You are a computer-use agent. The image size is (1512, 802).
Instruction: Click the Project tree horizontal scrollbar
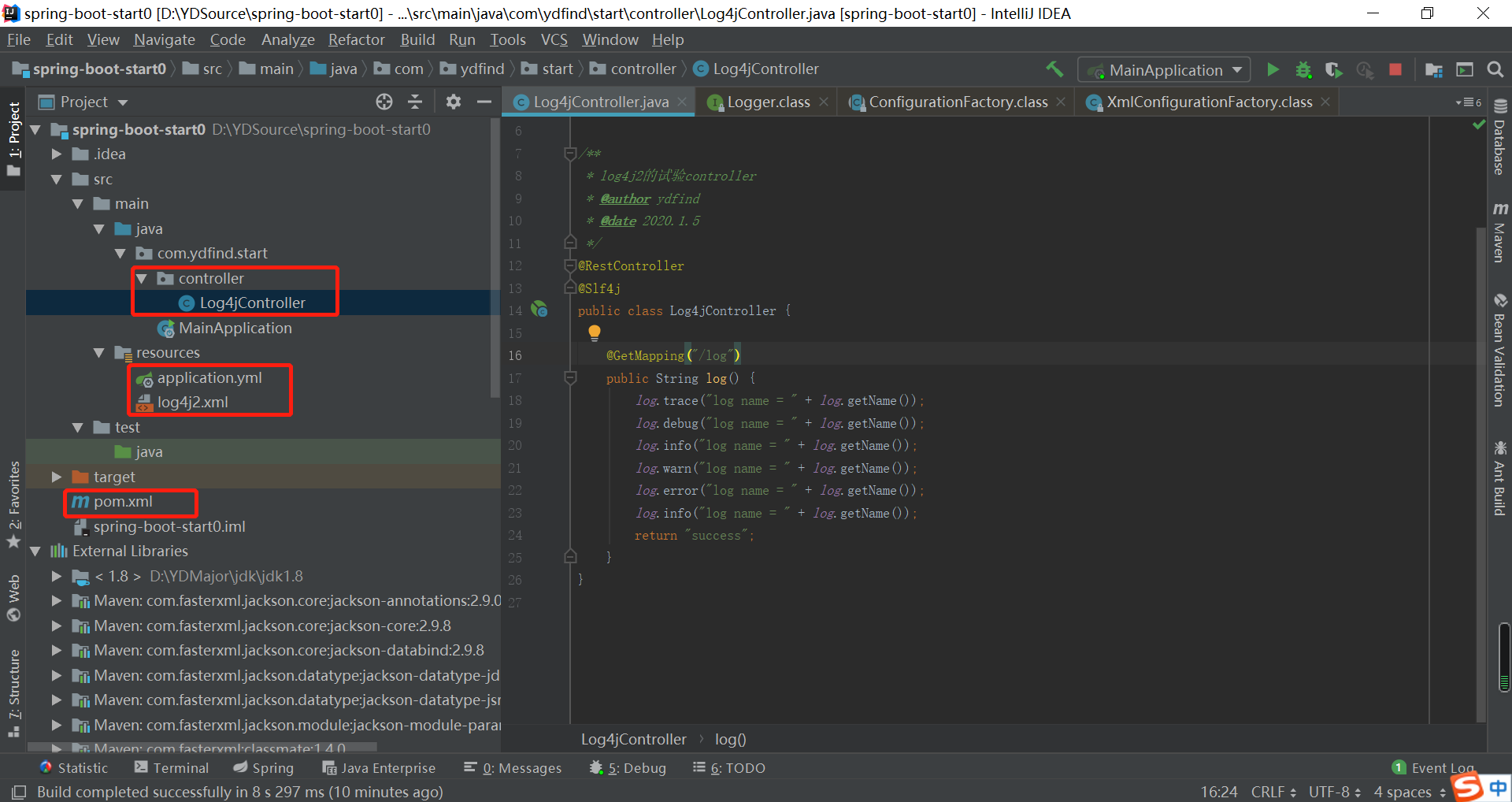click(202, 747)
